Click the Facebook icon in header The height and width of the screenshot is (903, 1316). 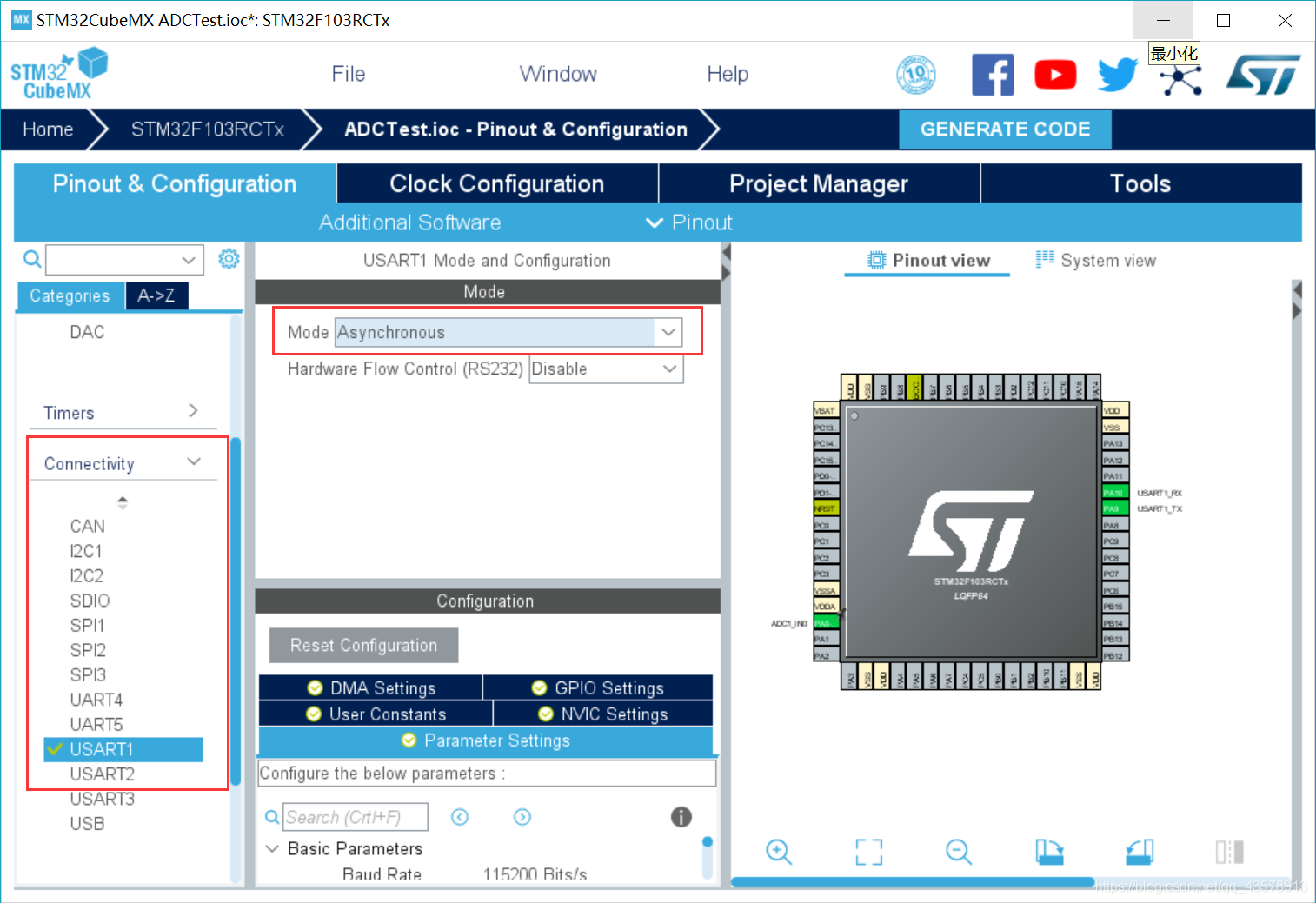tap(993, 75)
